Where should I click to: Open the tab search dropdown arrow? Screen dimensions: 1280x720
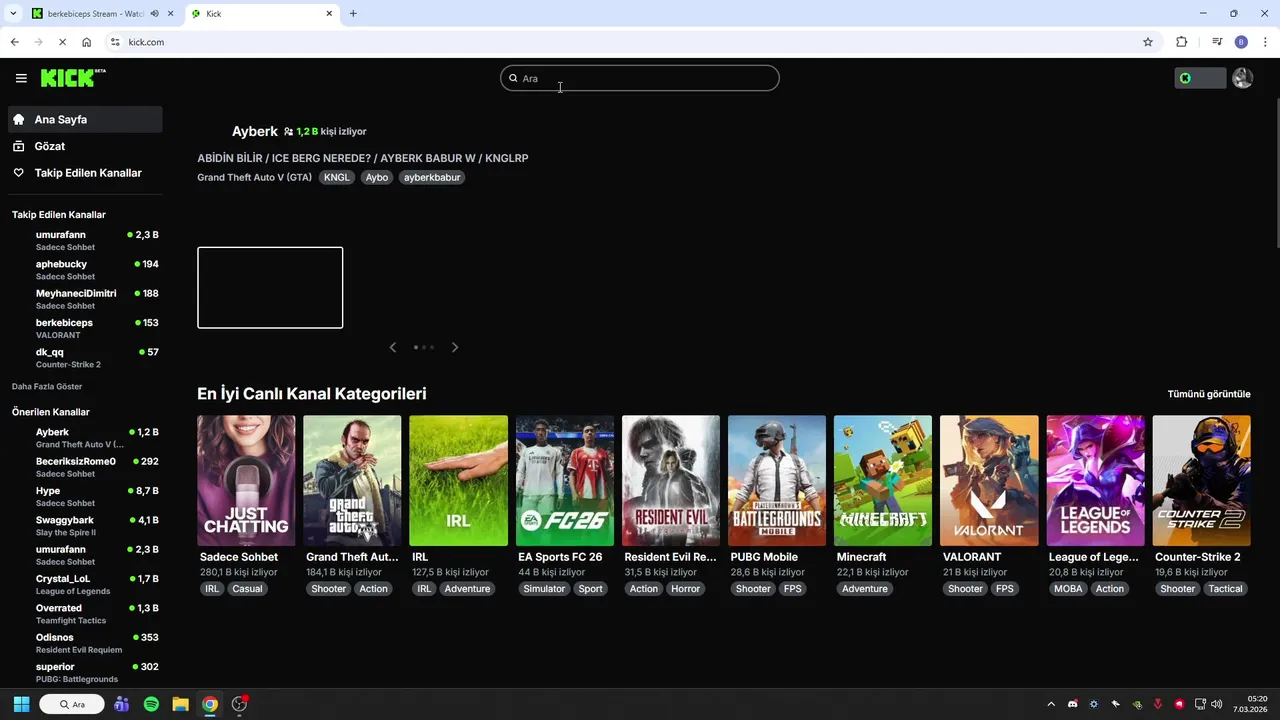point(13,14)
